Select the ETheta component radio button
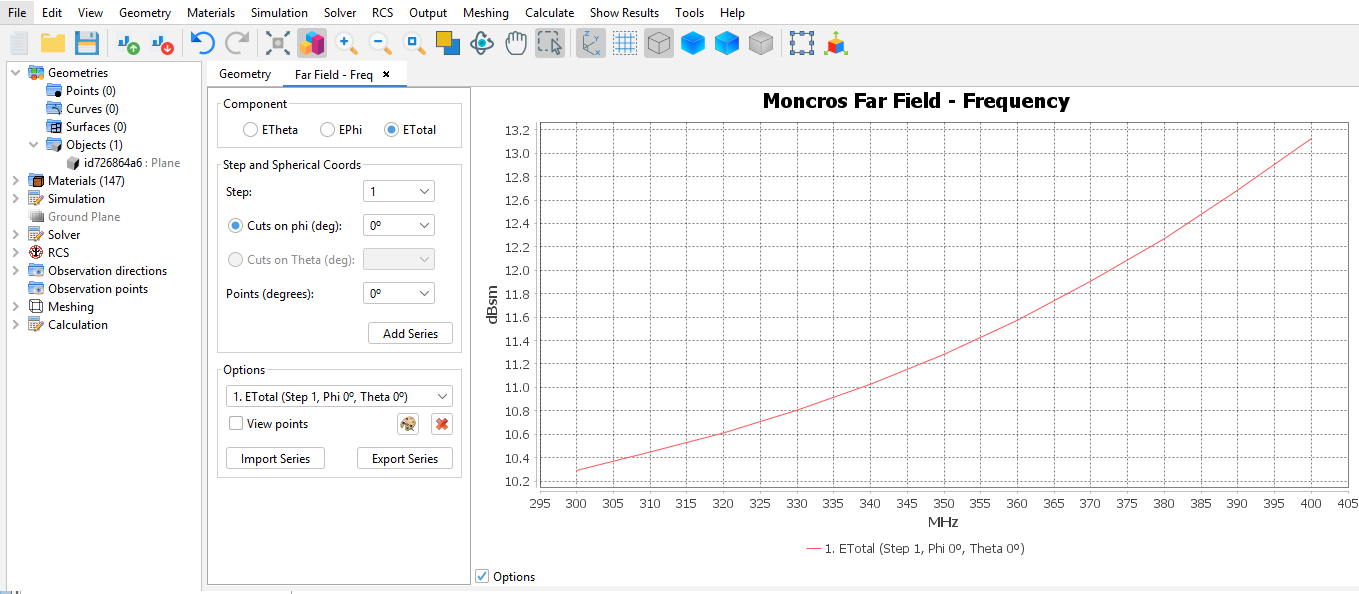1359x594 pixels. click(x=250, y=130)
